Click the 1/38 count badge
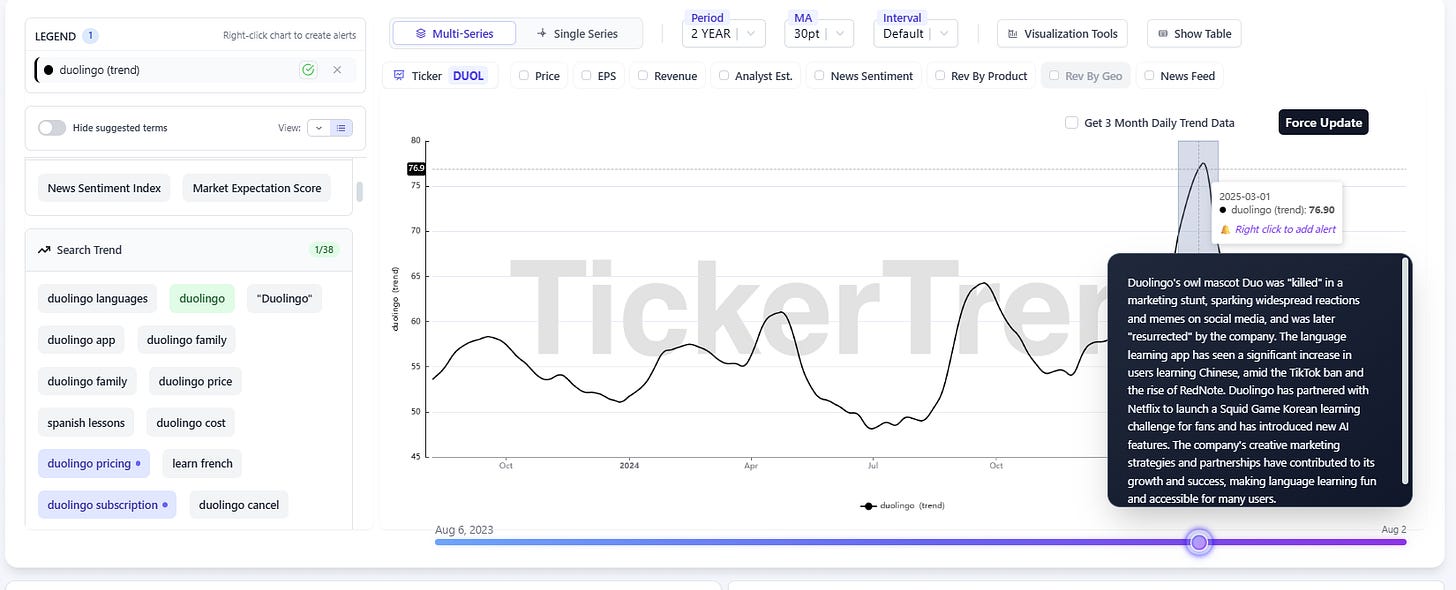Image resolution: width=1456 pixels, height=590 pixels. pyautogui.click(x=324, y=250)
